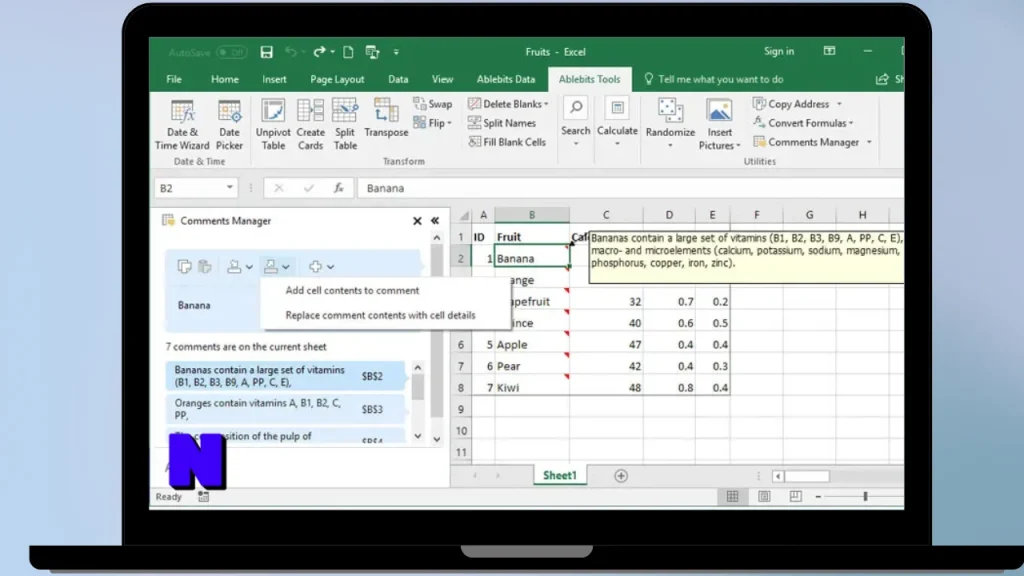This screenshot has width=1024, height=576.
Task: Click the zoom slider handle
Action: click(x=865, y=497)
